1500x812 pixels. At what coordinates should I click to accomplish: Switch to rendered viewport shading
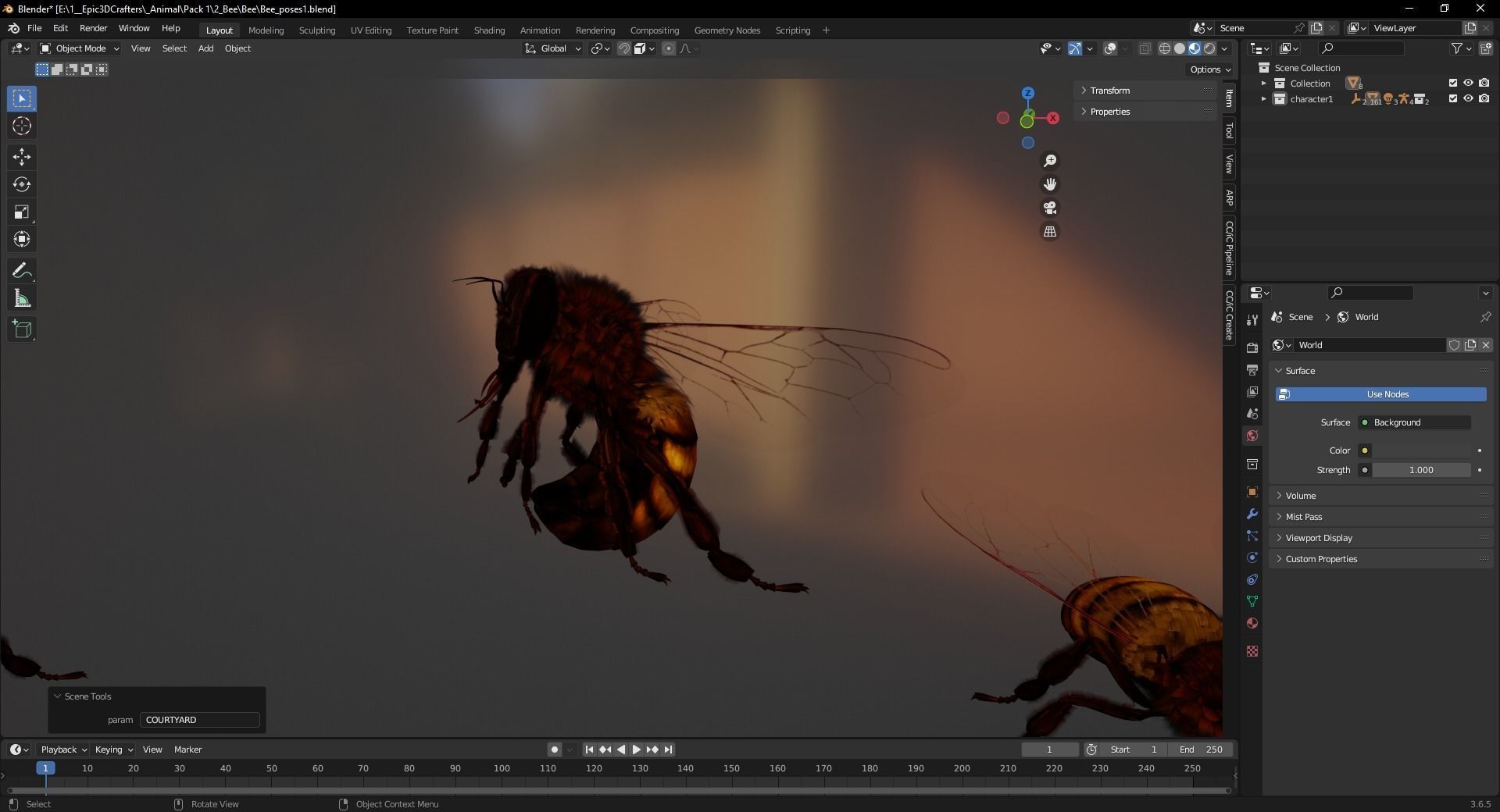(1209, 48)
